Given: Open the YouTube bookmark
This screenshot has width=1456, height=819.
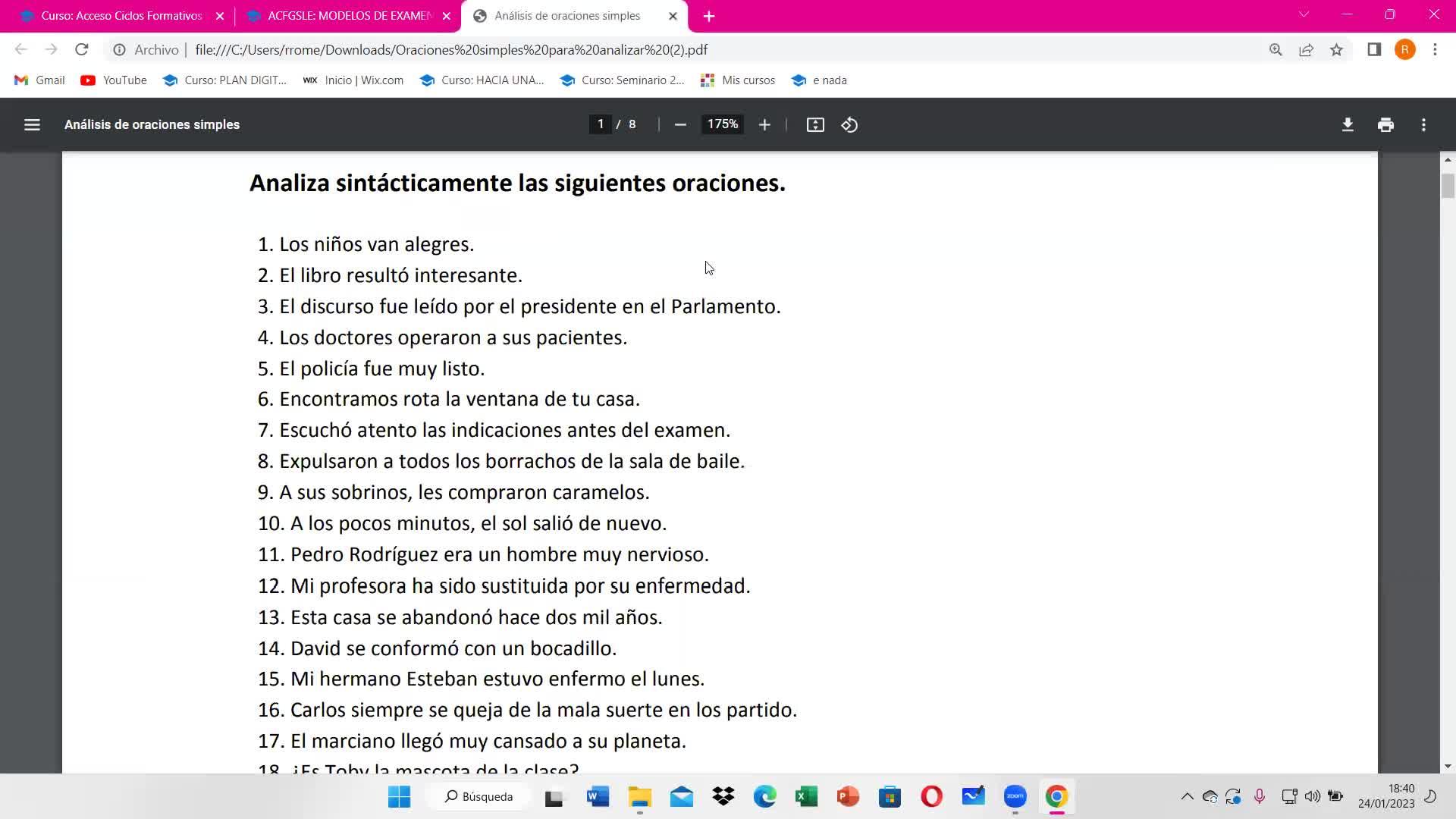Looking at the screenshot, I should point(114,80).
